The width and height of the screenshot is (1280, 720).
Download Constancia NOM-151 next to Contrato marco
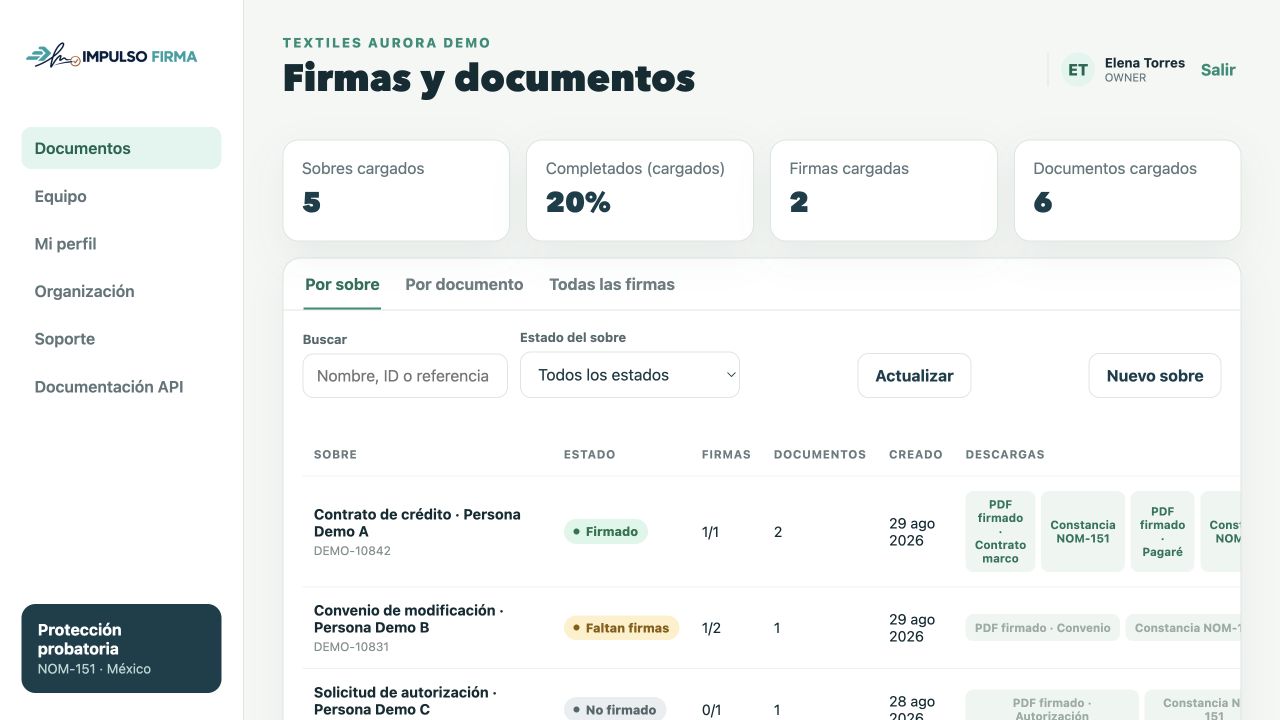click(x=1083, y=532)
